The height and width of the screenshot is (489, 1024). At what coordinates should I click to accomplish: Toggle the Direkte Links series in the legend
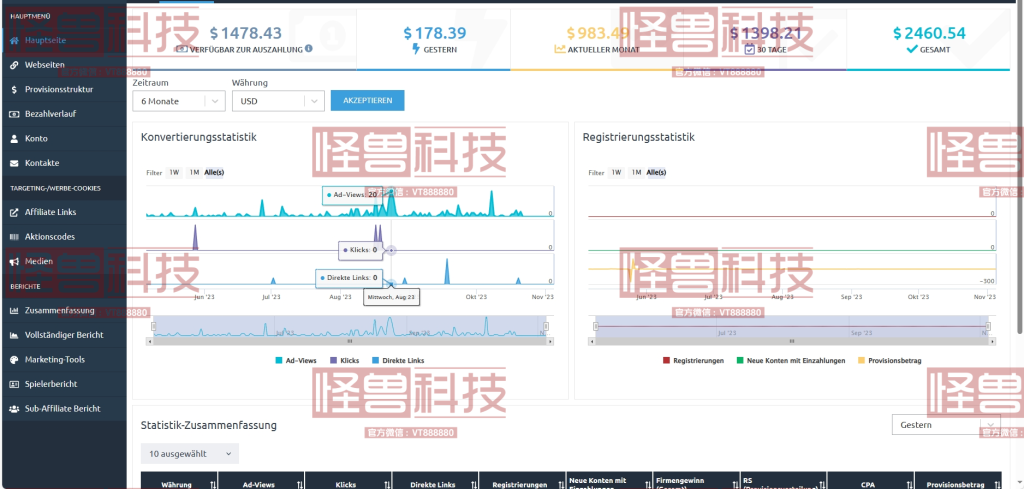[x=398, y=360]
